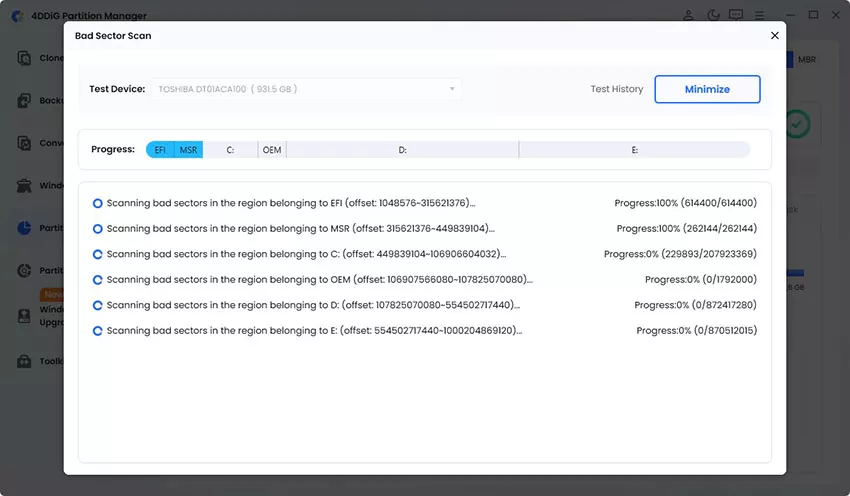Click the D: region scan description text

click(x=313, y=305)
